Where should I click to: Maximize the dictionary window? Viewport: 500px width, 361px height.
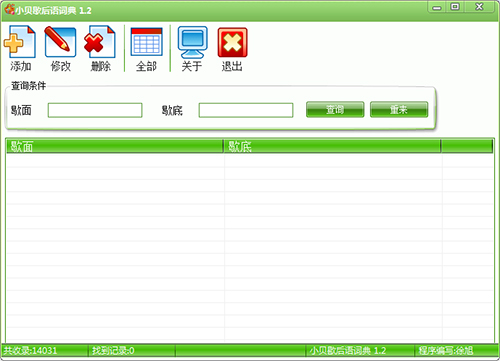455,7
